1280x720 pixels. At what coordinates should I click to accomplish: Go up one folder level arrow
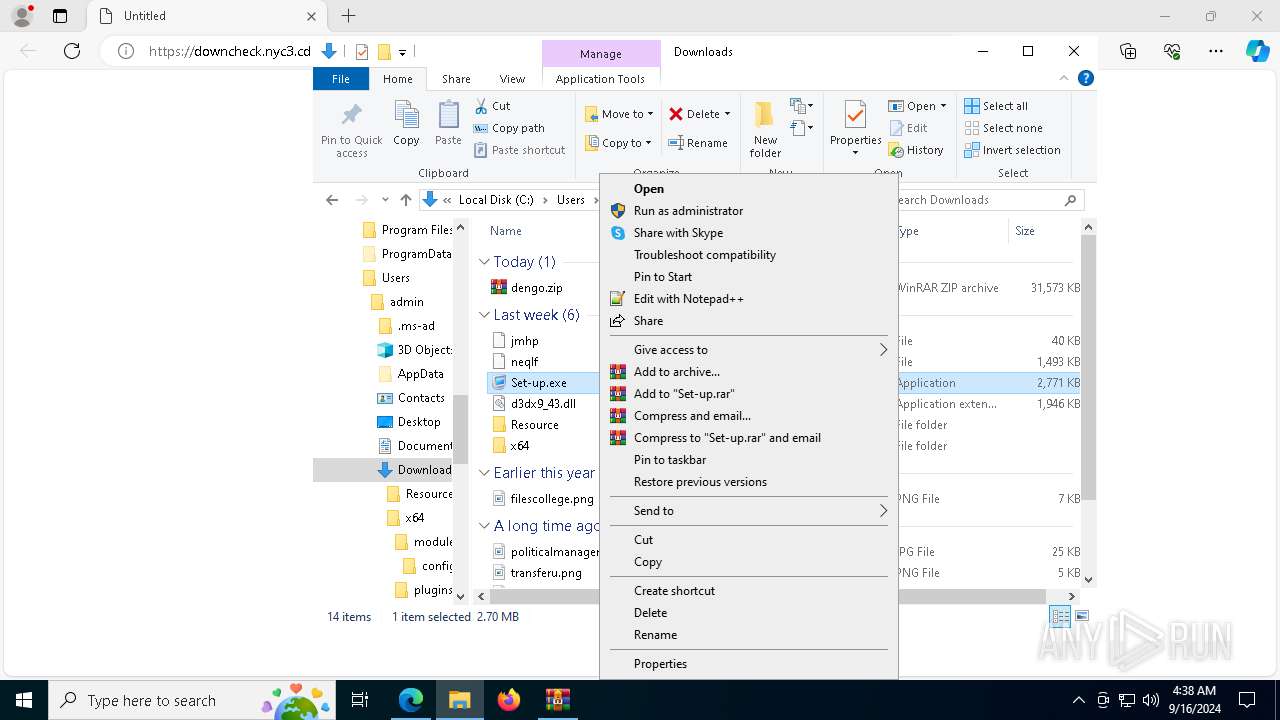point(405,200)
